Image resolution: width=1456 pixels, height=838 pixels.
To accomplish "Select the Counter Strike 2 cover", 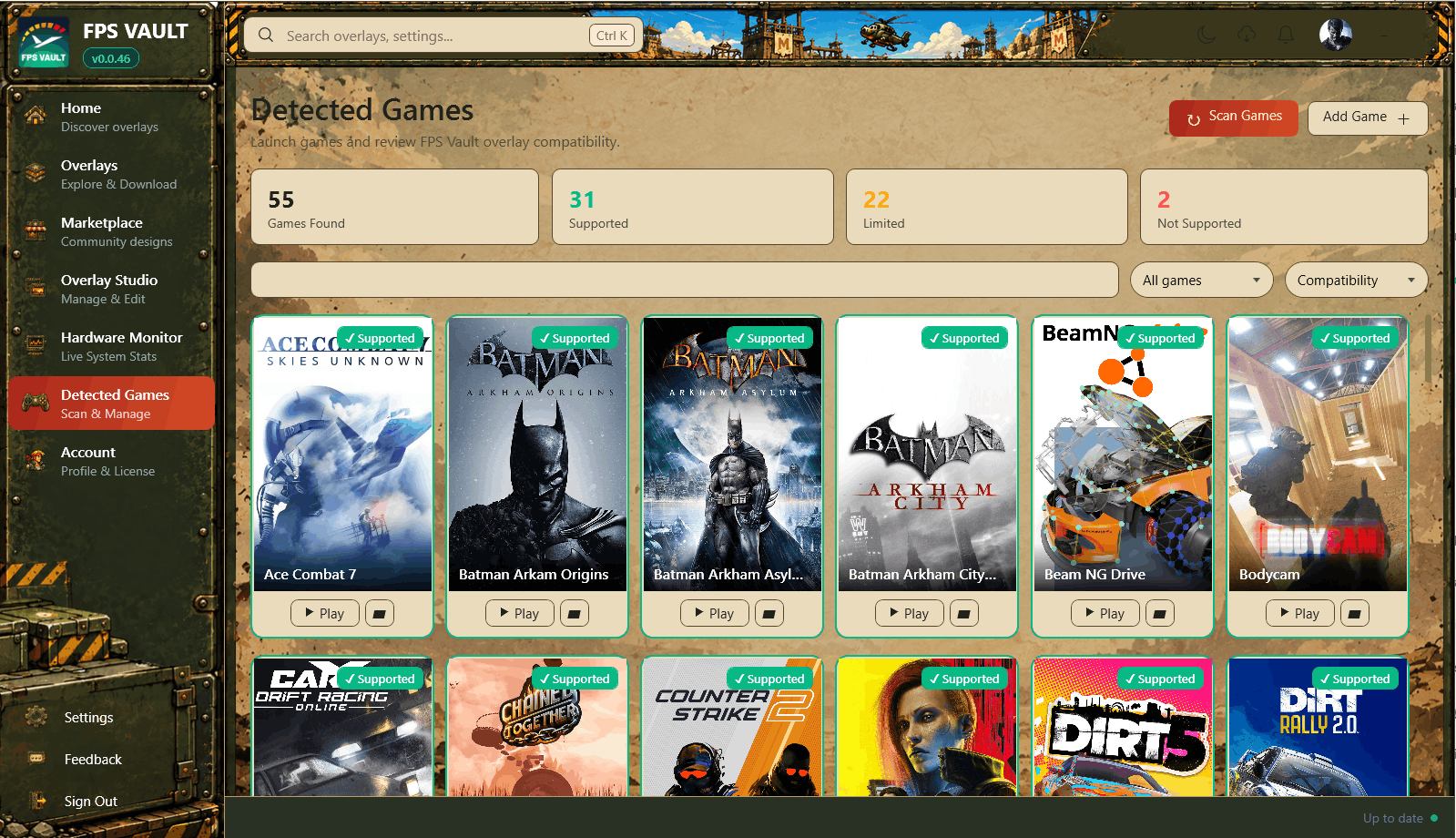I will pos(732,727).
